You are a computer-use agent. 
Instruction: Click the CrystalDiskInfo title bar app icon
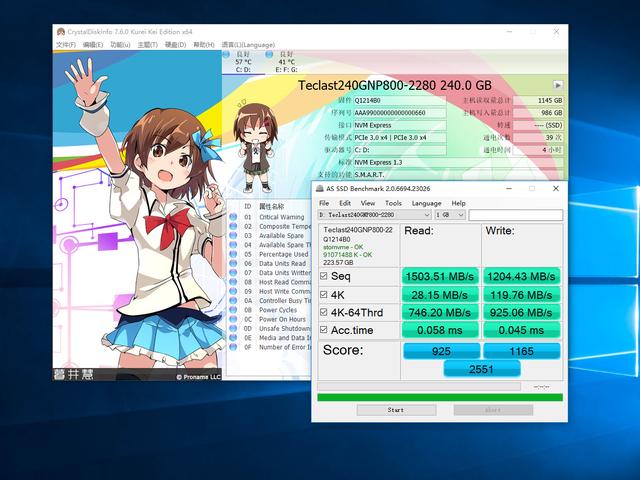point(59,31)
